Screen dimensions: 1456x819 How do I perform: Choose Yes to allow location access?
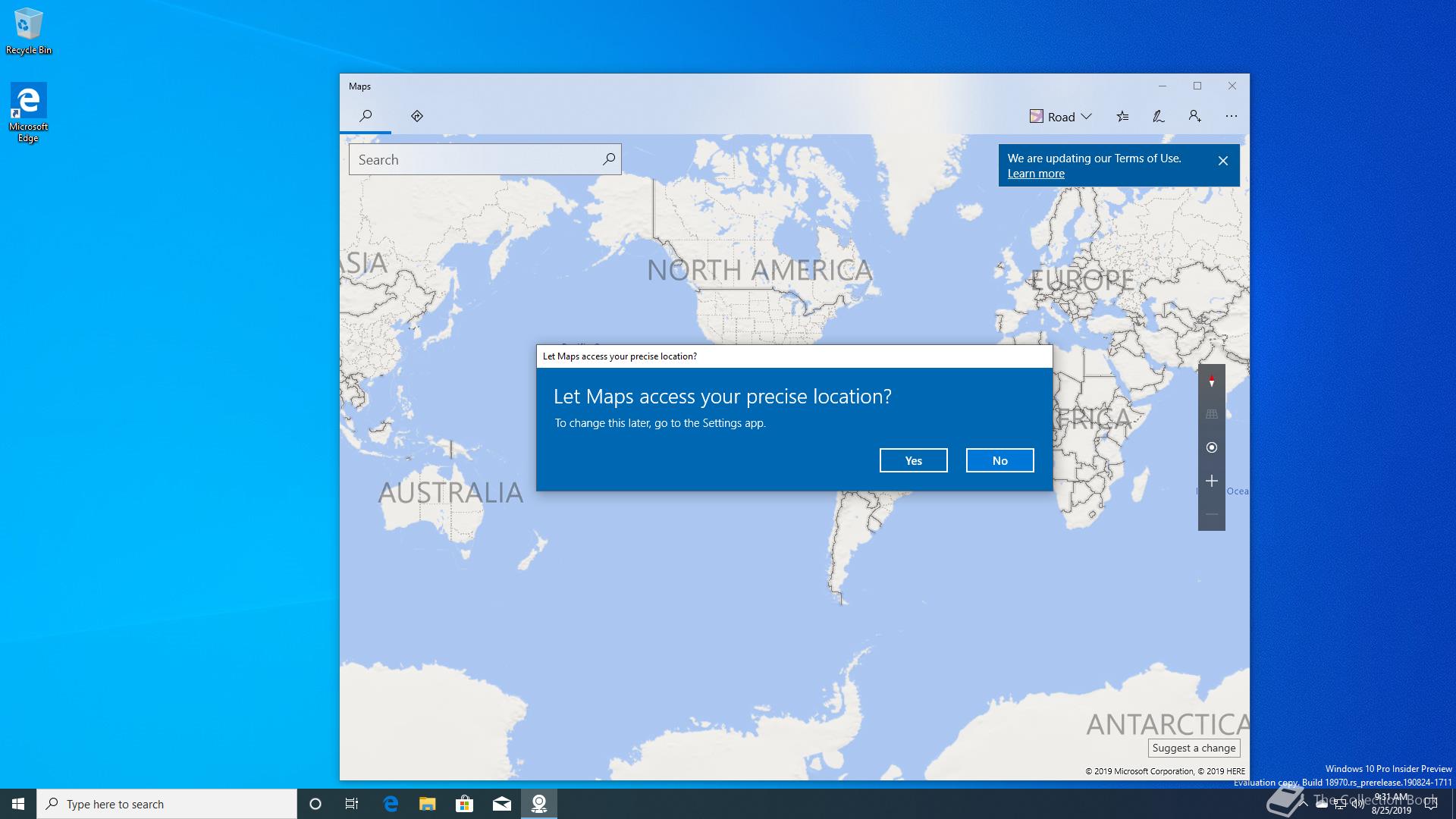point(913,460)
